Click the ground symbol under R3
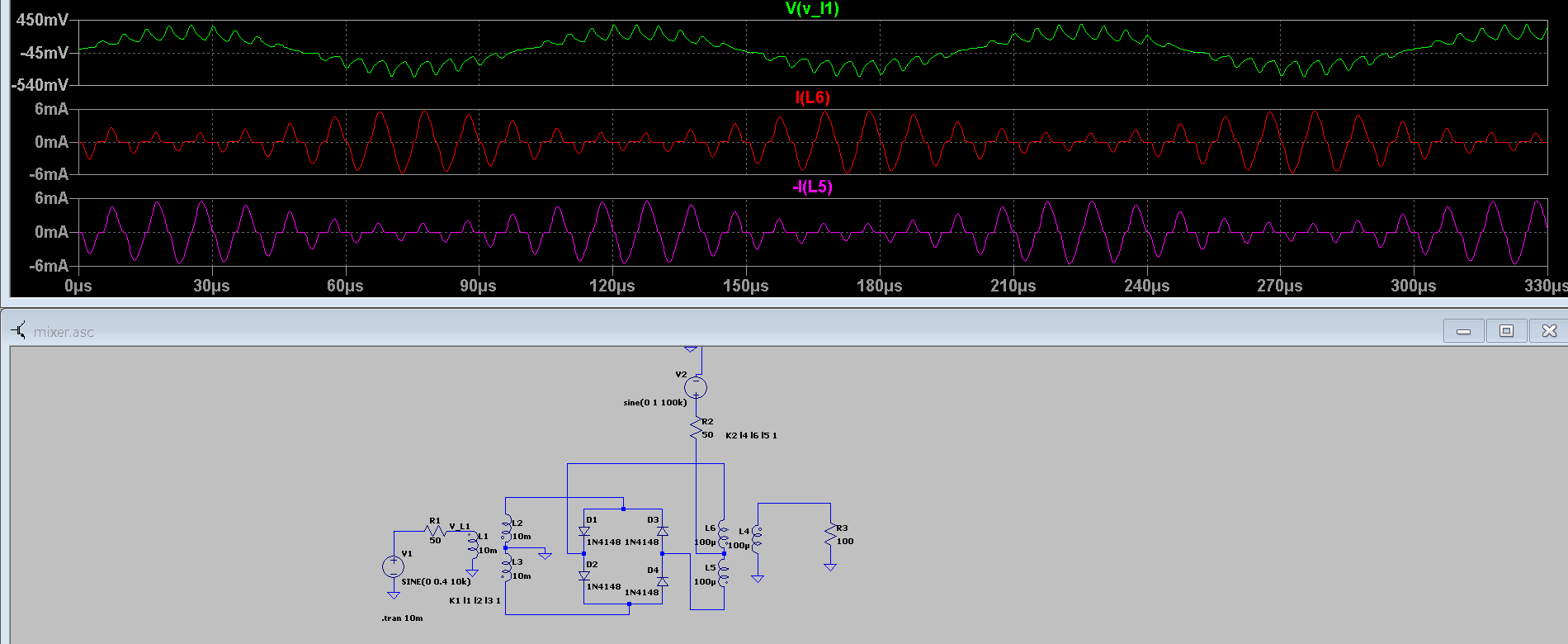Screen dimensions: 1568x644 tap(830, 566)
